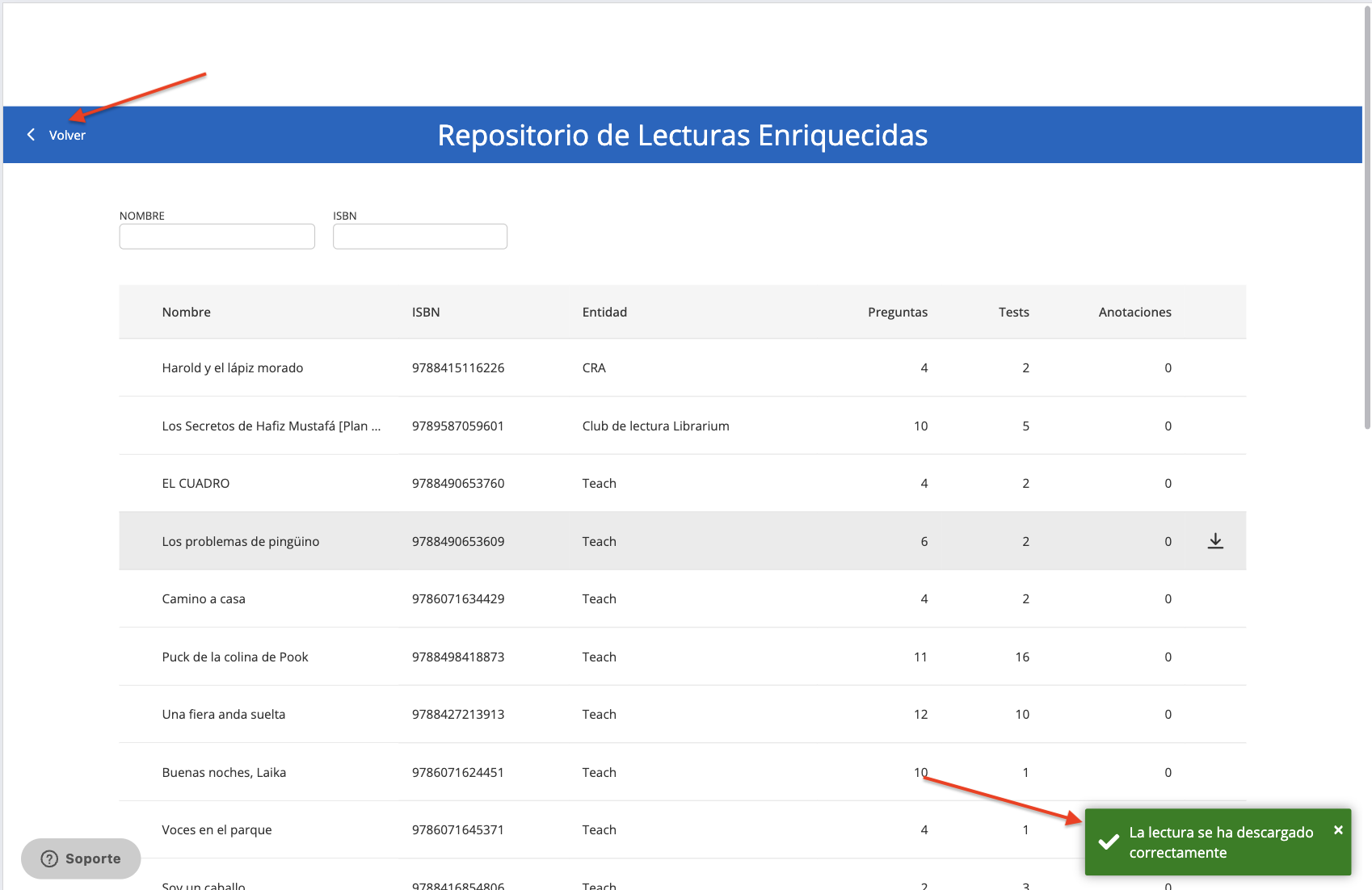Click ISBN 9788490653609
Viewport: 1372px width, 890px height.
click(458, 542)
